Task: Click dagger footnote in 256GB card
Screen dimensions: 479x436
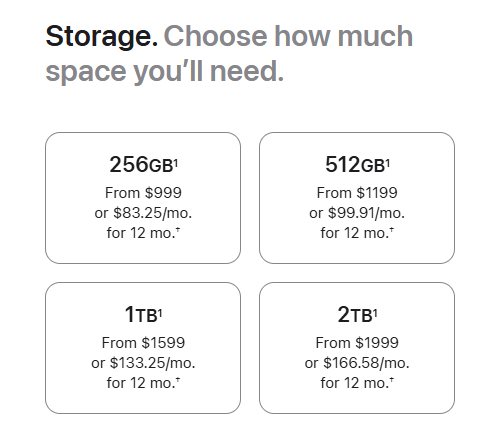Action: click(178, 229)
